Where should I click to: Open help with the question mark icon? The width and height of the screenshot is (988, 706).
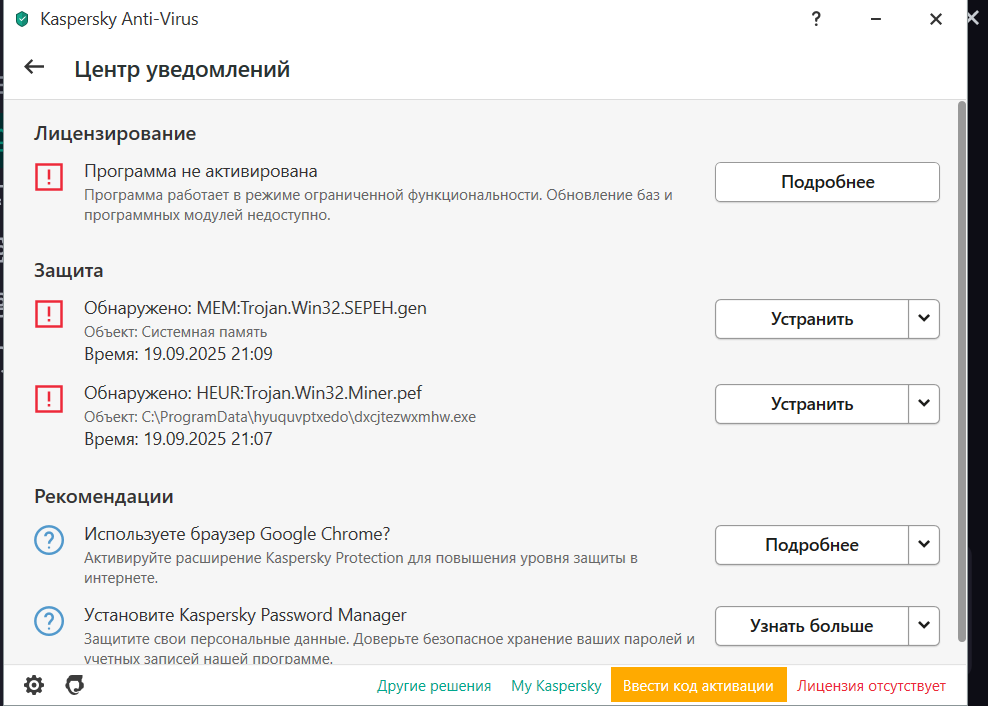pos(816,20)
